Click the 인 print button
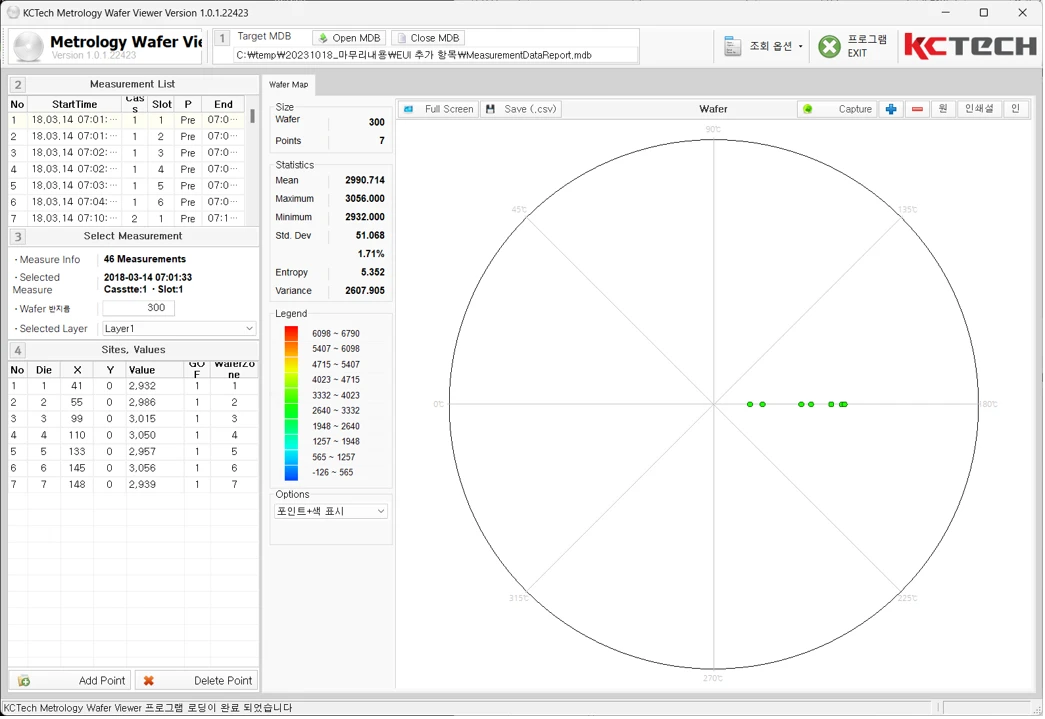The height and width of the screenshot is (719, 1045). point(1015,109)
